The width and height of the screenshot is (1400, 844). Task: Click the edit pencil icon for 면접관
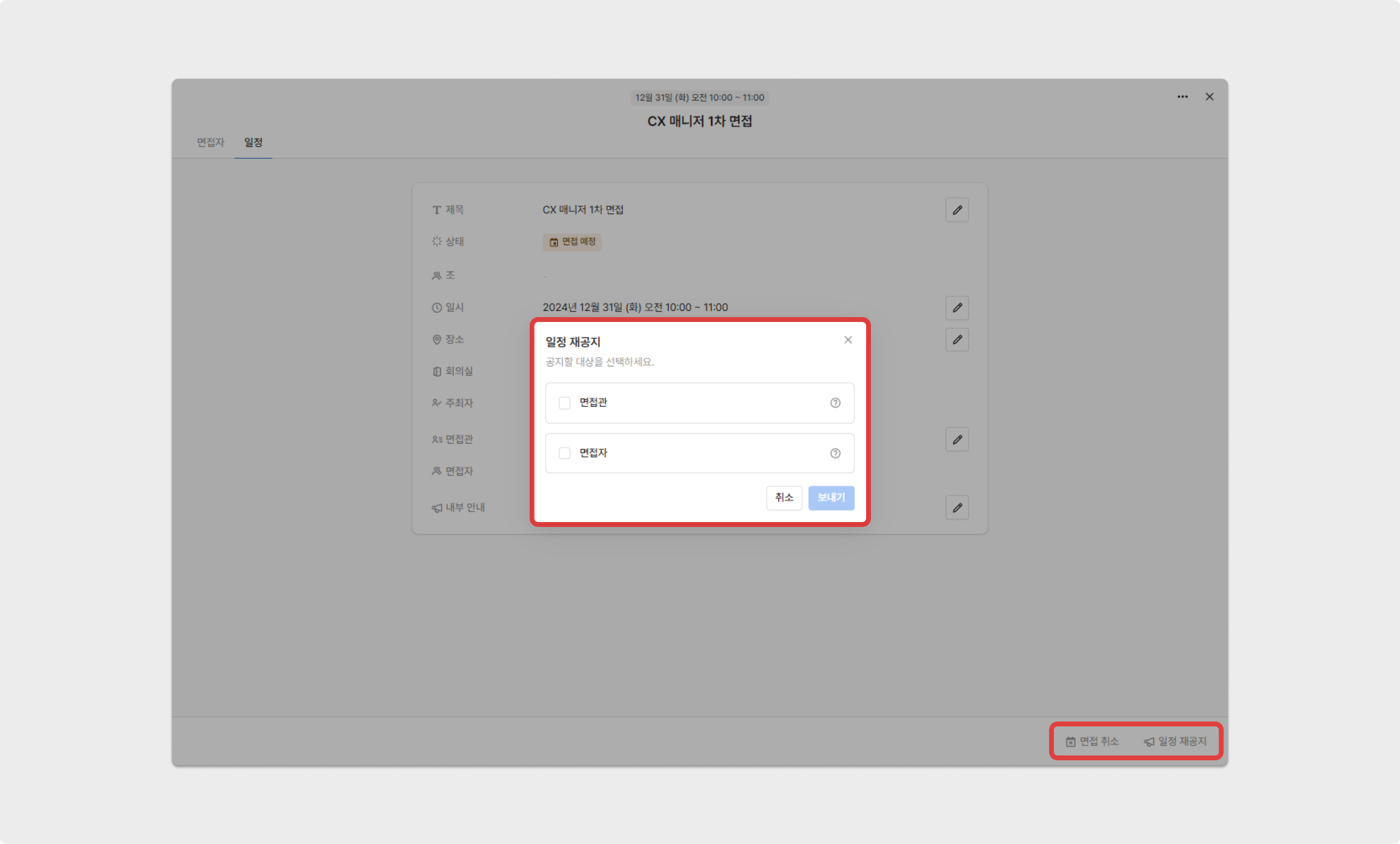(957, 440)
